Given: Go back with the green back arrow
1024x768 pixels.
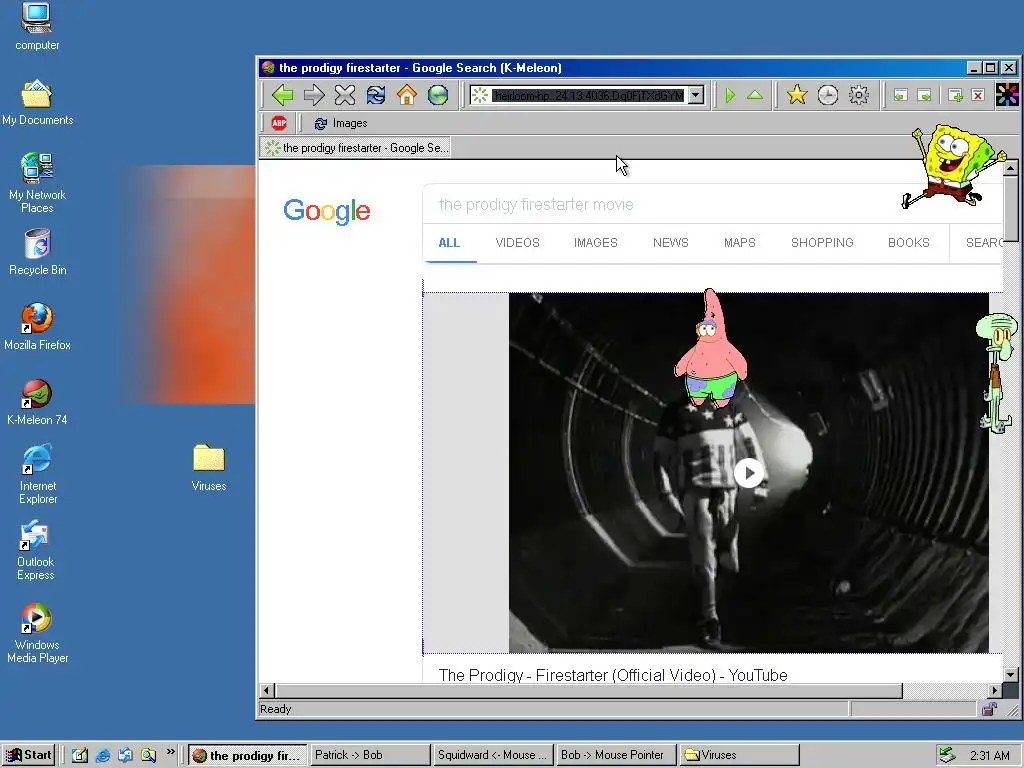Looking at the screenshot, I should tap(282, 95).
